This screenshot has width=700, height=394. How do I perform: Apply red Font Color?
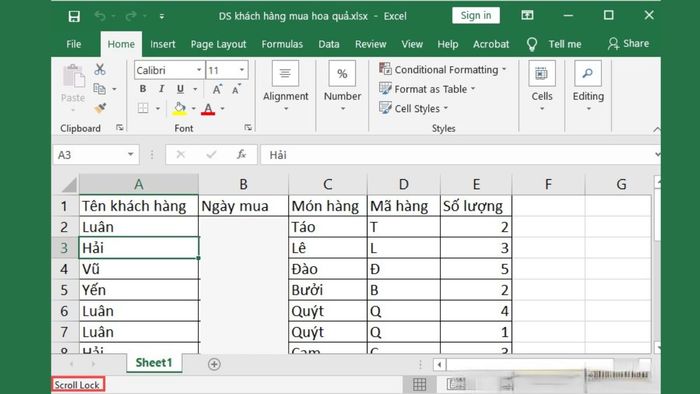[x=208, y=108]
